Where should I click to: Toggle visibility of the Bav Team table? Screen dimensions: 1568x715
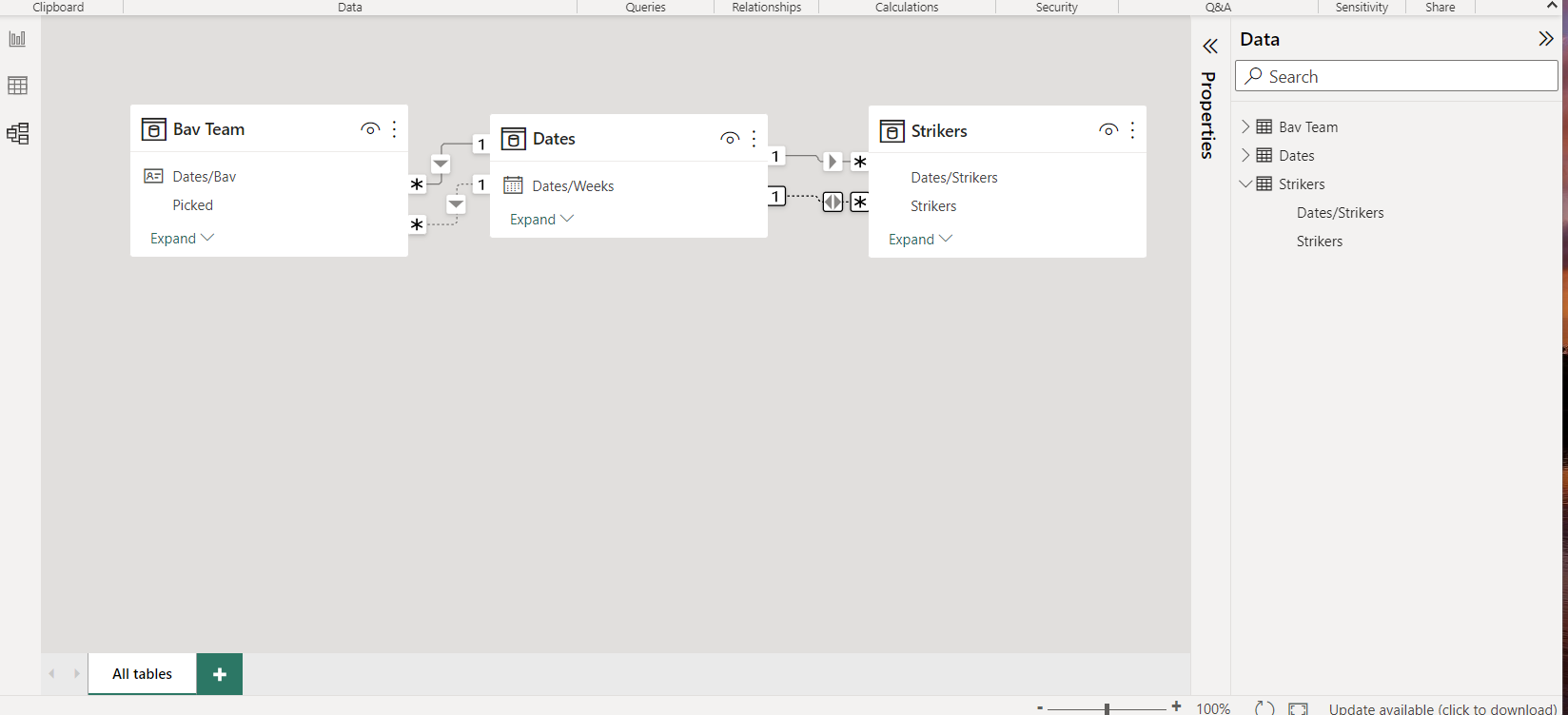coord(370,129)
